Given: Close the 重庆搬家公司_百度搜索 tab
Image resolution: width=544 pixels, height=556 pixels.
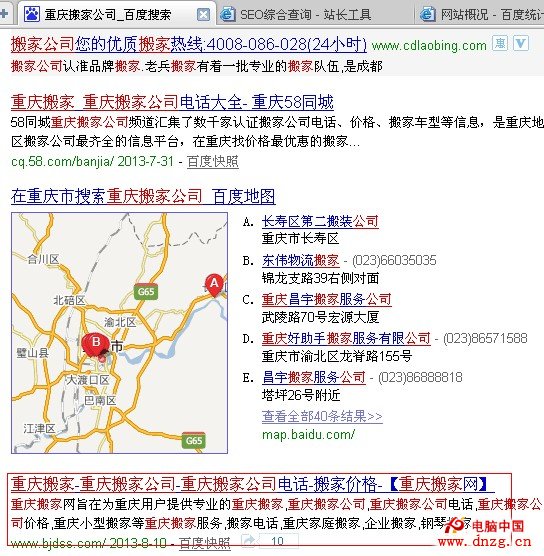Looking at the screenshot, I should (x=203, y=15).
